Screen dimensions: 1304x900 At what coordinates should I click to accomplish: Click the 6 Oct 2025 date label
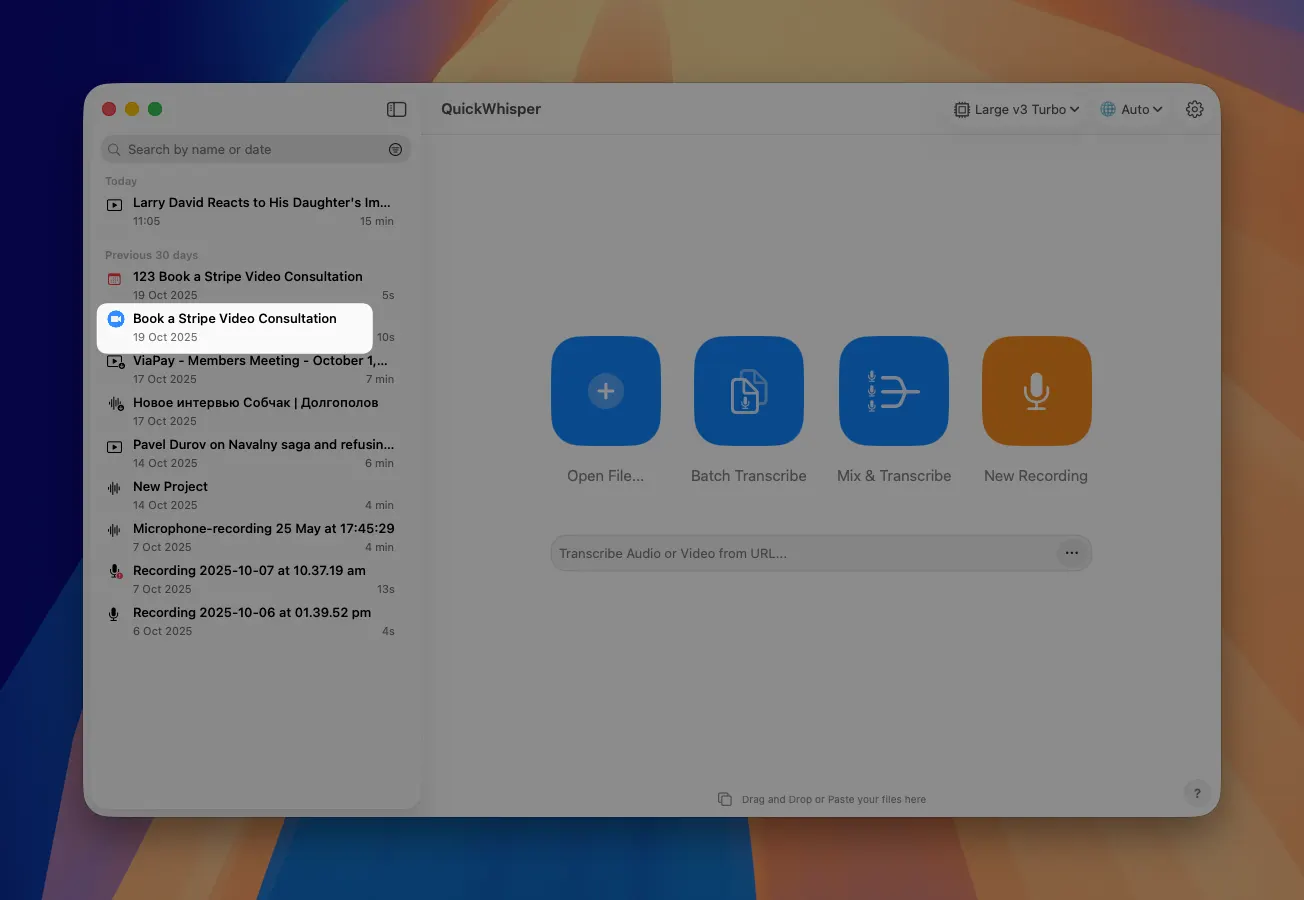162,631
